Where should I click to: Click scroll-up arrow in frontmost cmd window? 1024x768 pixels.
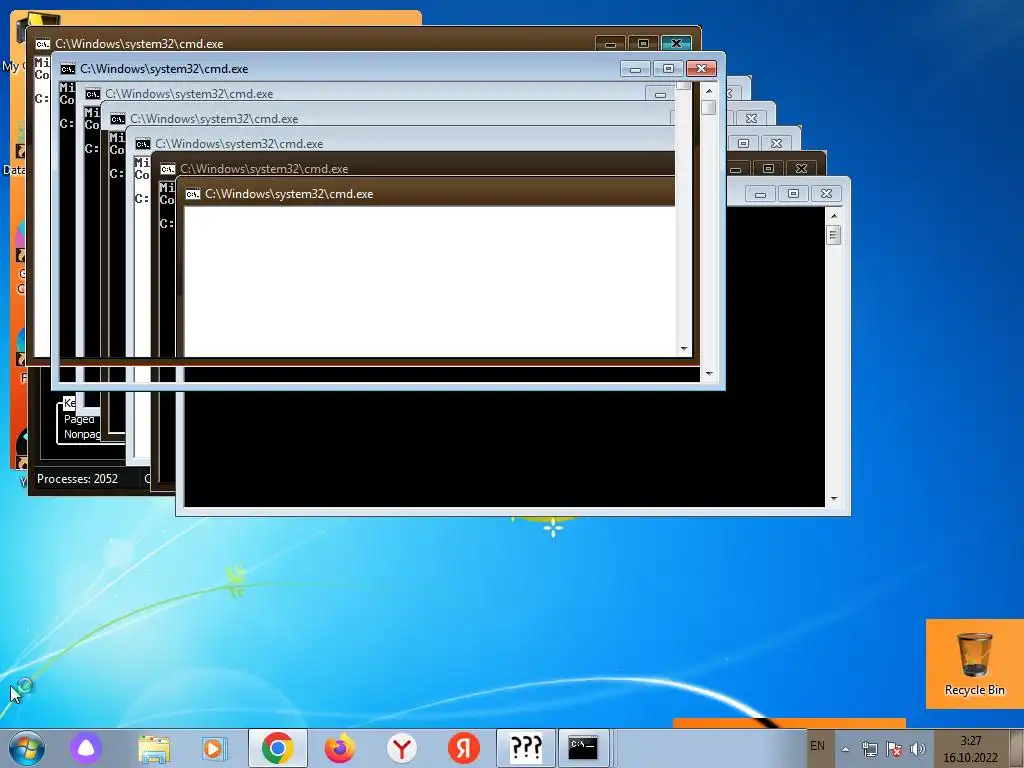click(x=833, y=216)
